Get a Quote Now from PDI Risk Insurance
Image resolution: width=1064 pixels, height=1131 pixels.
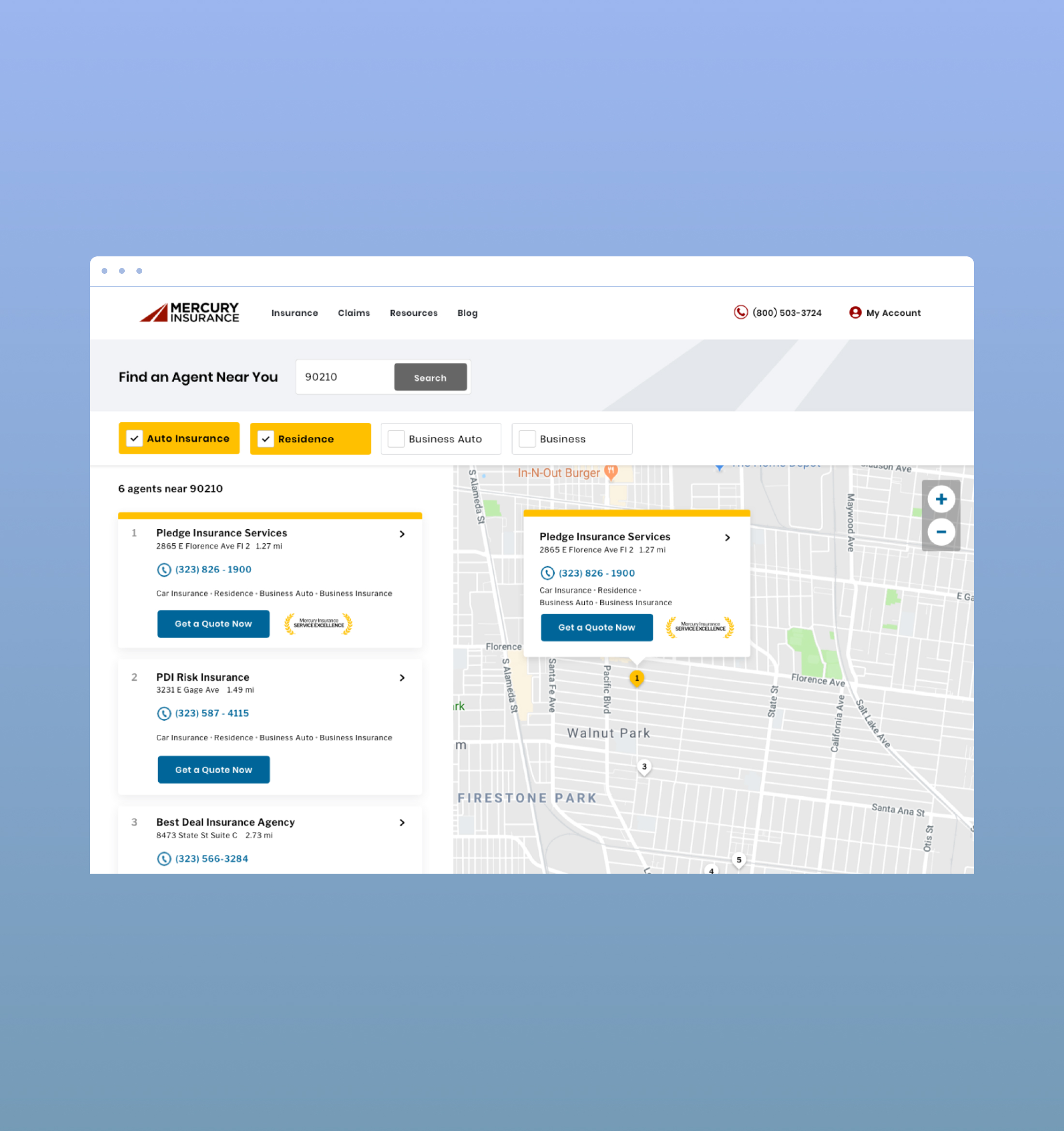[x=214, y=770]
